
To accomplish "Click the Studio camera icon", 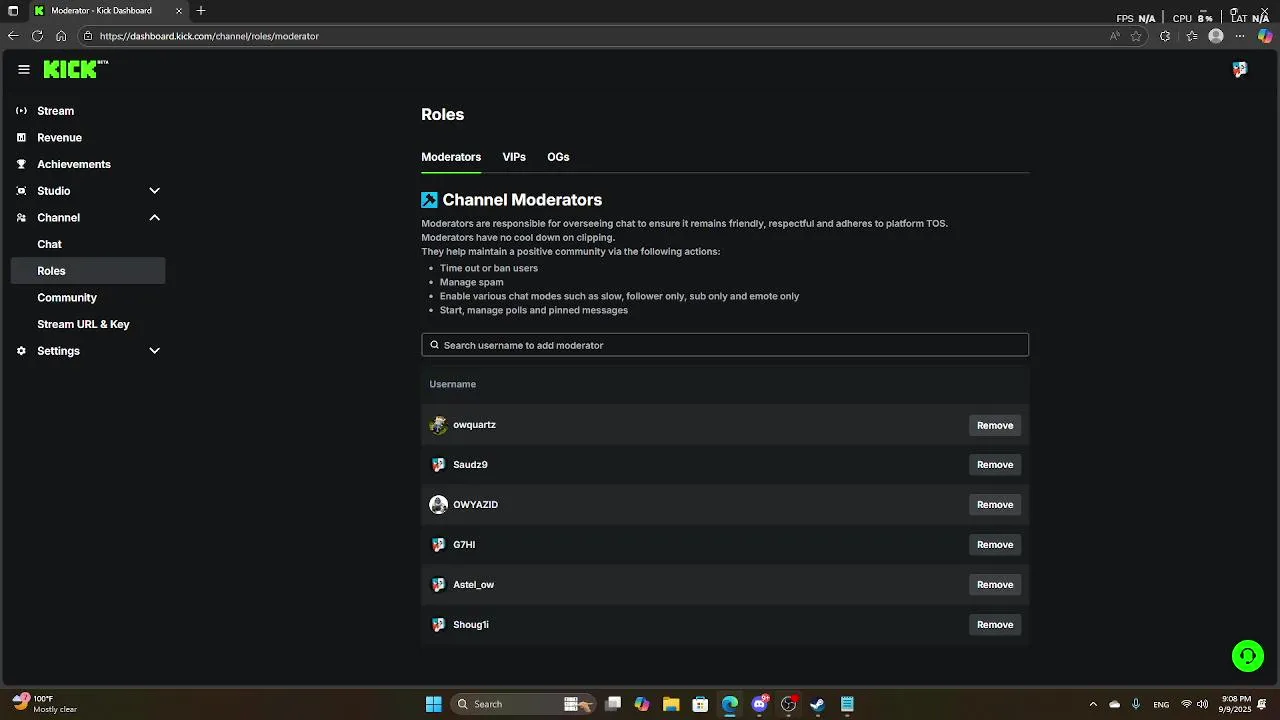I will point(22,191).
